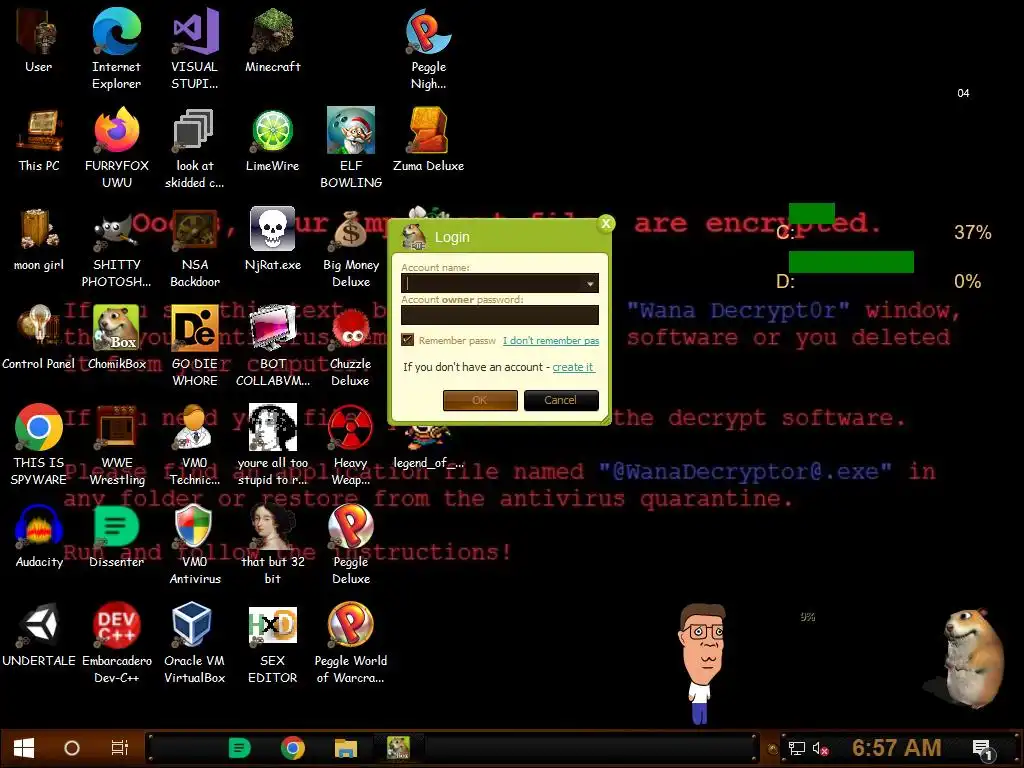1024x768 pixels.
Task: Select the moon girl desktop icon
Action: click(39, 240)
